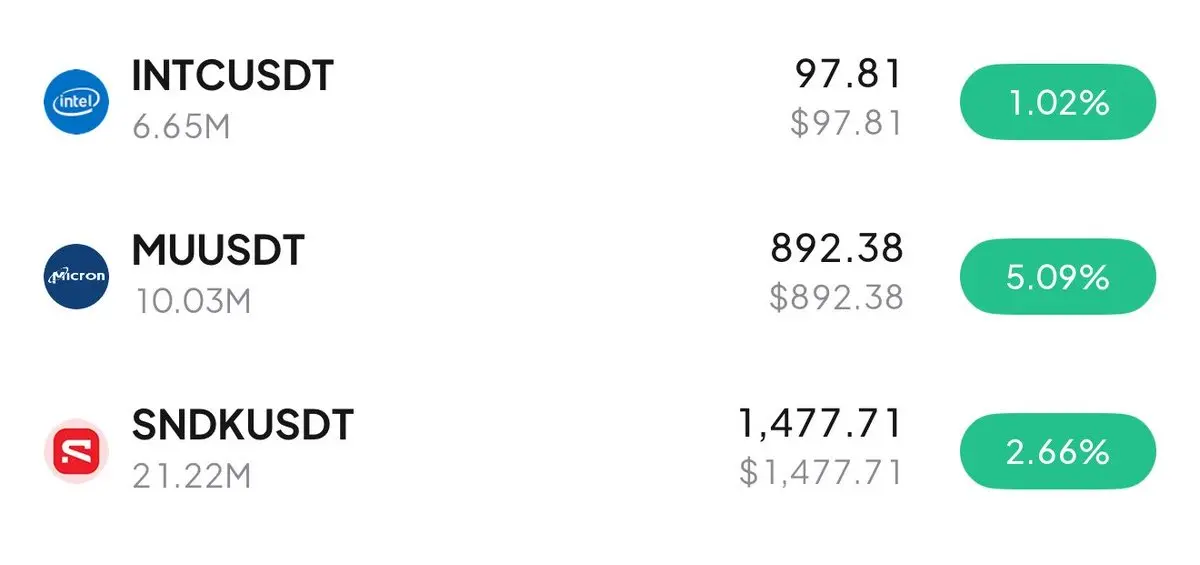Tap the red SanDisk logo icon
Screen dimensions: 1200x565
(76, 451)
